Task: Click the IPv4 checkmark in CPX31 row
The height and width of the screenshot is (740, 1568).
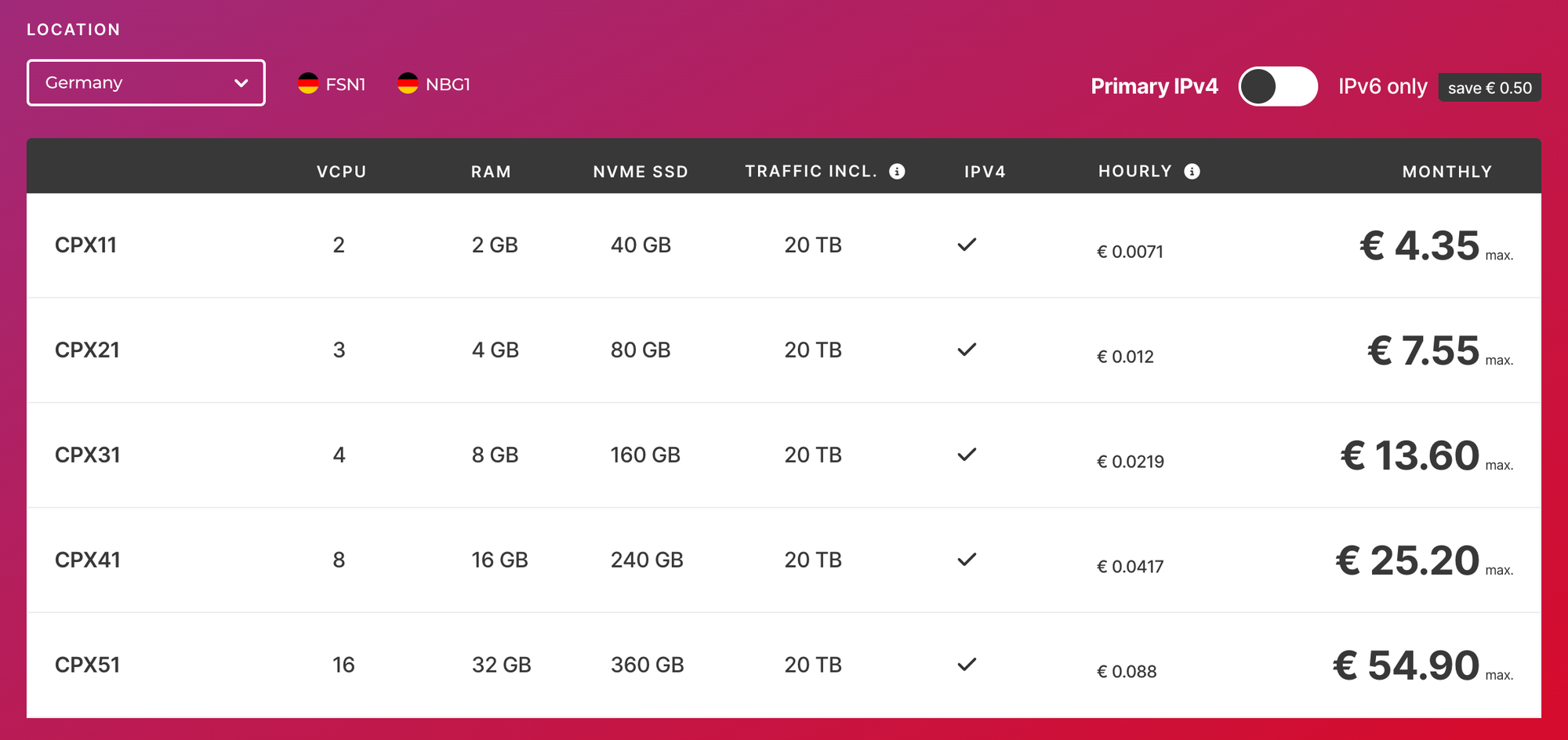Action: click(x=967, y=455)
